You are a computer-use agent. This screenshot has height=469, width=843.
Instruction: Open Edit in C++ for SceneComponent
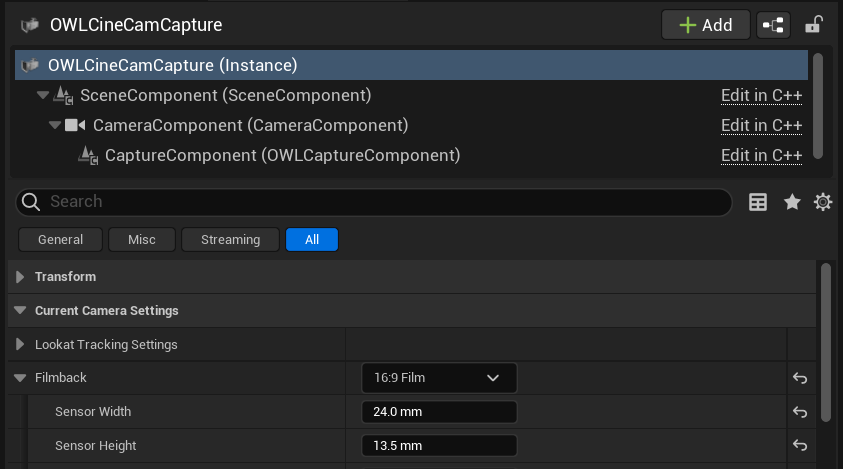pos(761,95)
